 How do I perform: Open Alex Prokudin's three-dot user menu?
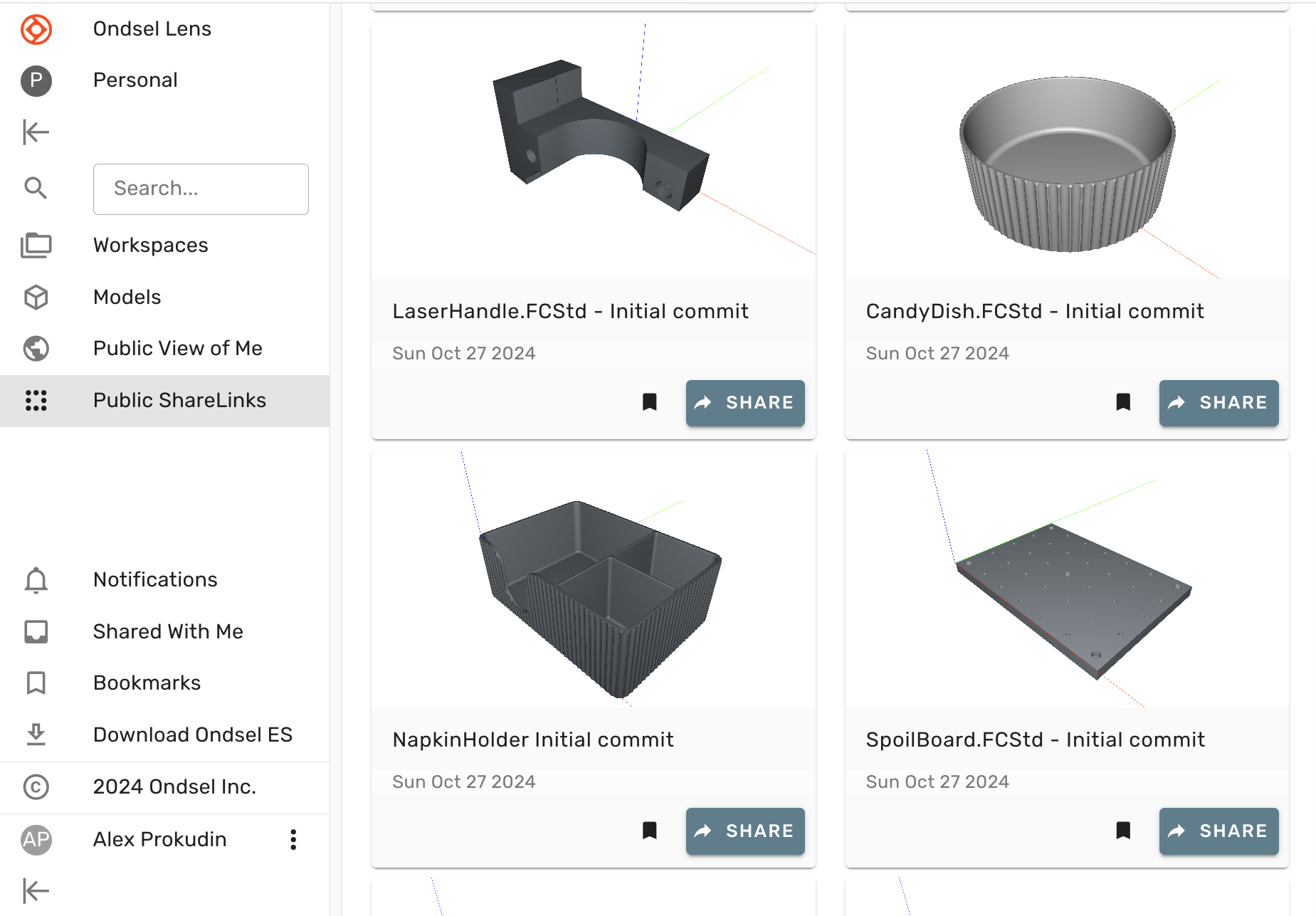pos(293,840)
